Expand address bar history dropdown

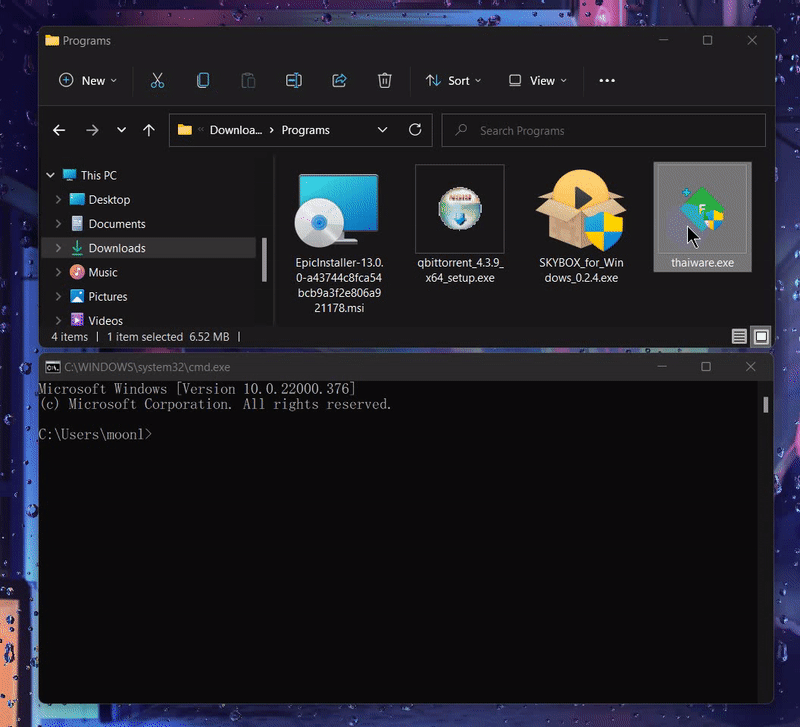[382, 130]
